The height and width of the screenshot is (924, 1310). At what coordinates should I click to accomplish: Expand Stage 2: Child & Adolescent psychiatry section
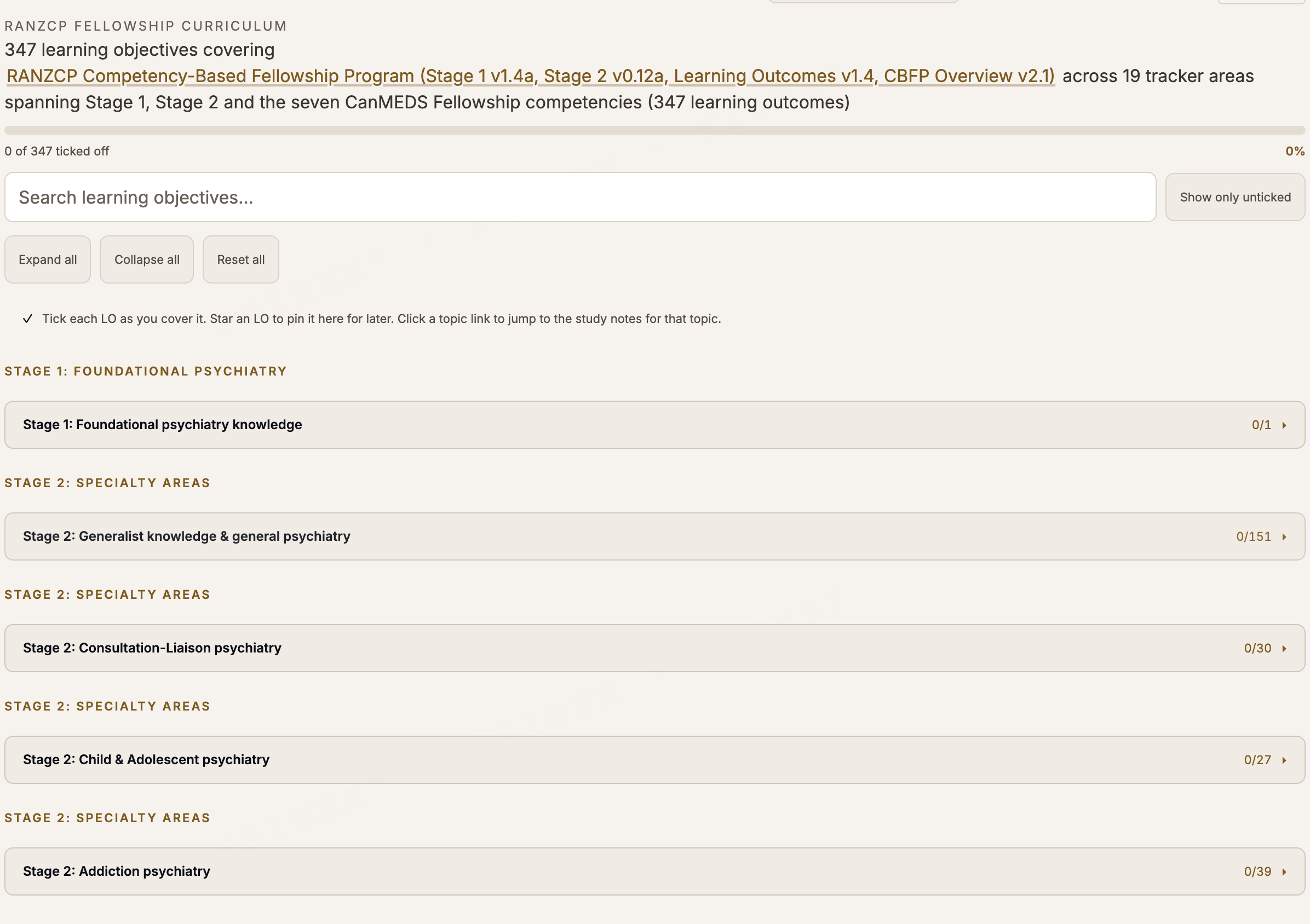point(654,760)
